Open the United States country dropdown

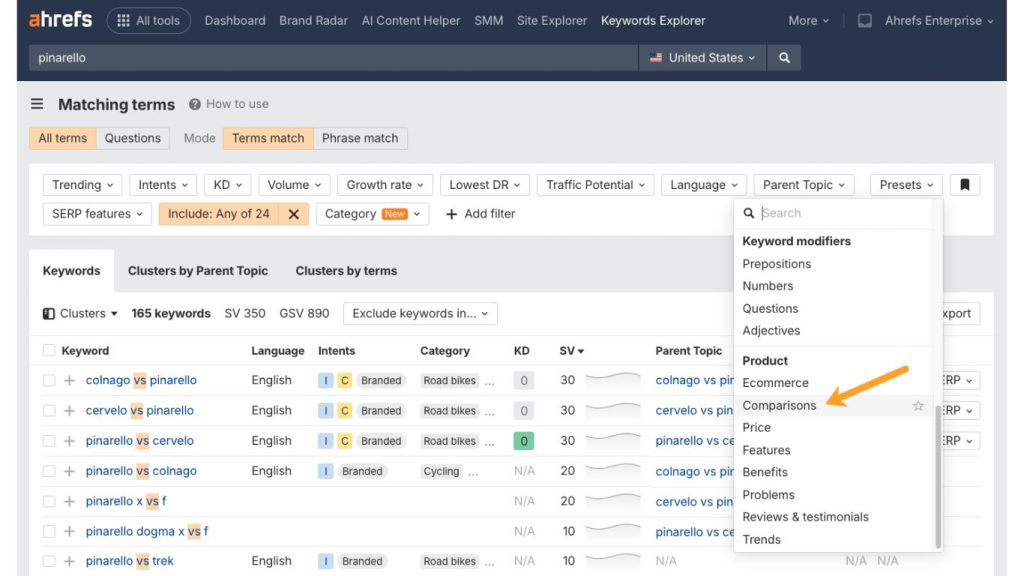pyautogui.click(x=703, y=57)
